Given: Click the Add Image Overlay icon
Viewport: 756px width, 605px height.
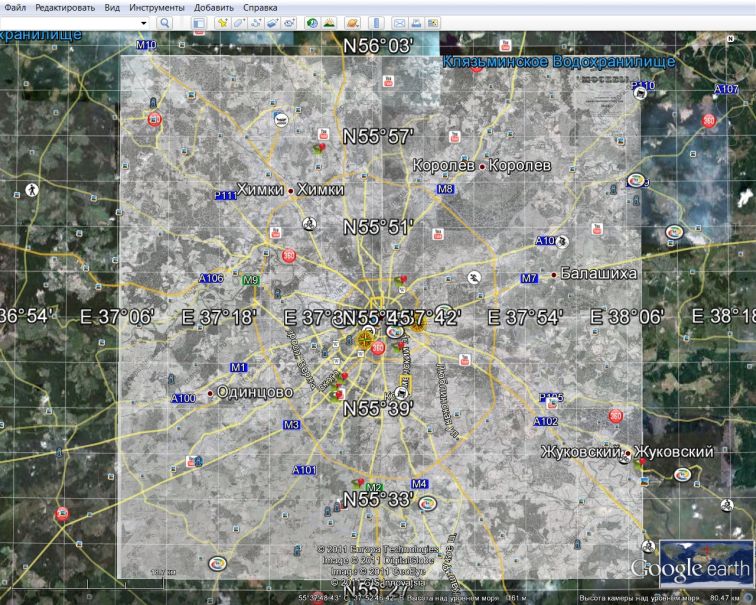Looking at the screenshot, I should [273, 23].
